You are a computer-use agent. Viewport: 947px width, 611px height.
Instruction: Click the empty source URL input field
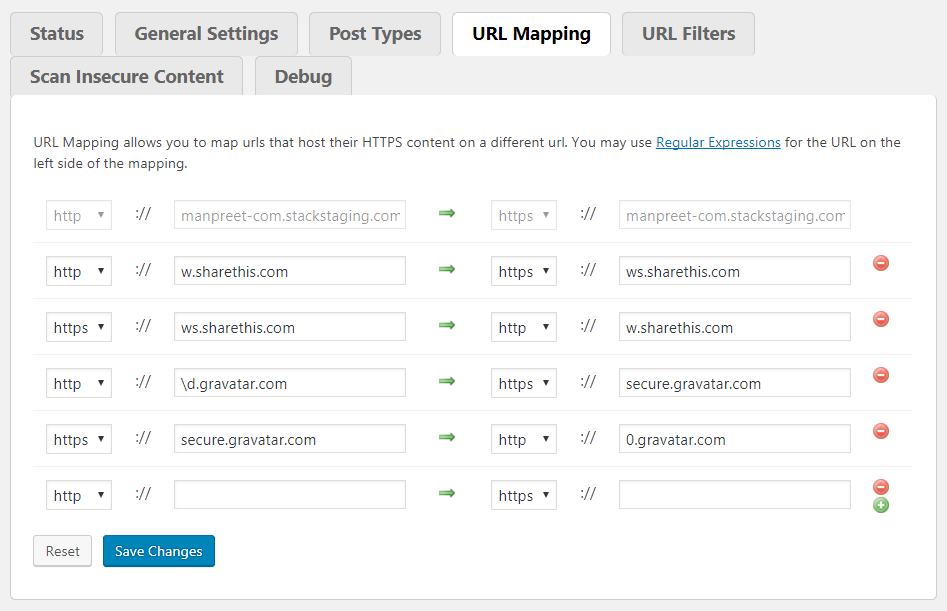[x=289, y=496]
